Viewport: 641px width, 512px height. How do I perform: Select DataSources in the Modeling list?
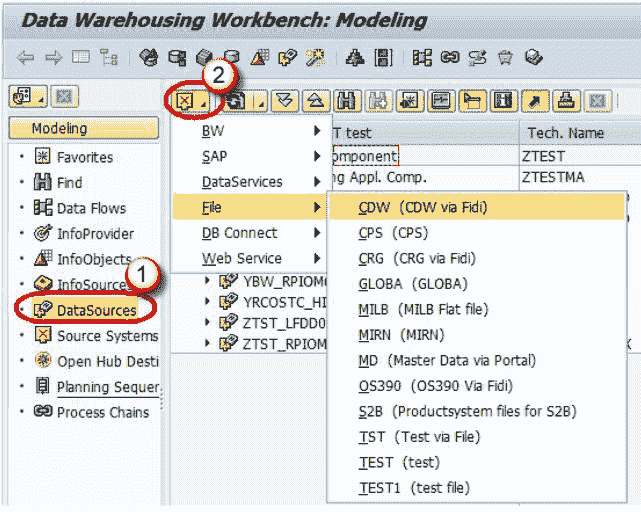(x=96, y=310)
